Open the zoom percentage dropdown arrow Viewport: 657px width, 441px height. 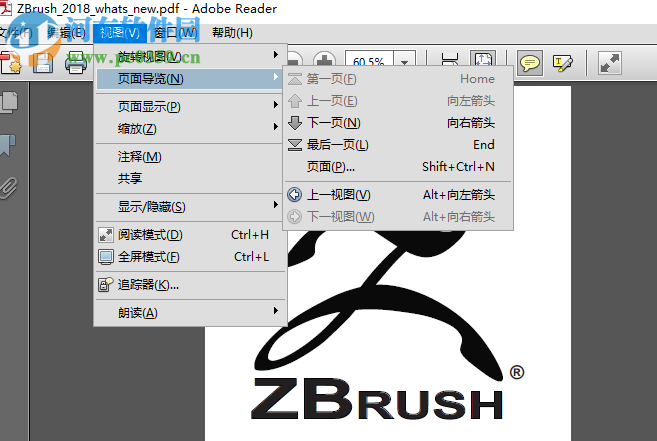pyautogui.click(x=404, y=62)
